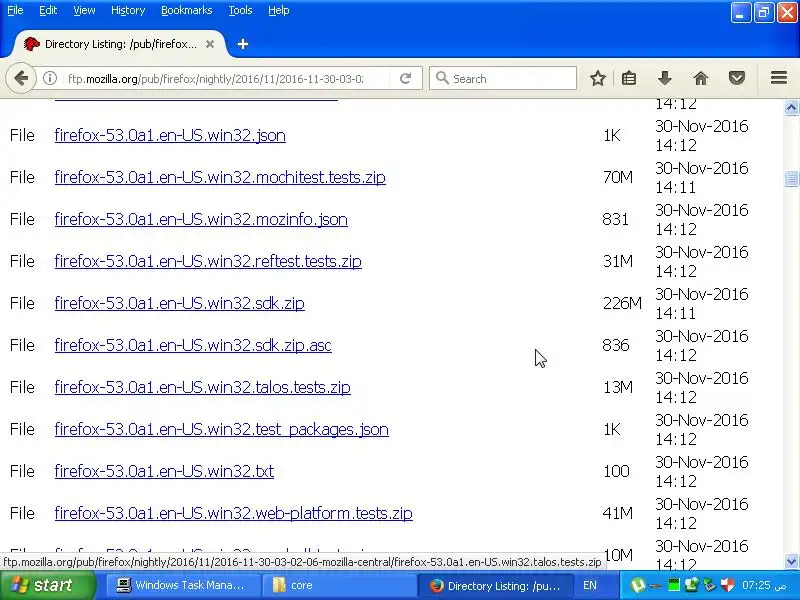800x600 pixels.
Task: Download firefox-53.0a1.en-US.win32.json
Action: 170,135
